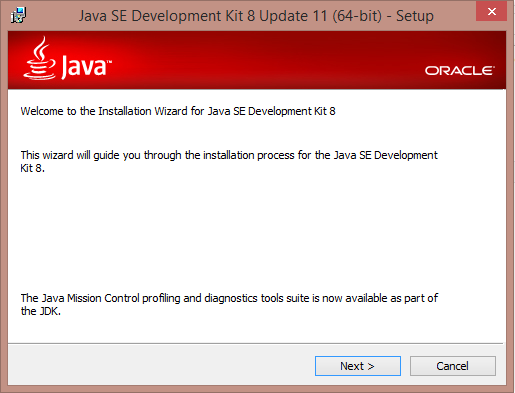Image resolution: width=515 pixels, height=393 pixels.
Task: Cancel the JDK installation
Action: coord(453,366)
